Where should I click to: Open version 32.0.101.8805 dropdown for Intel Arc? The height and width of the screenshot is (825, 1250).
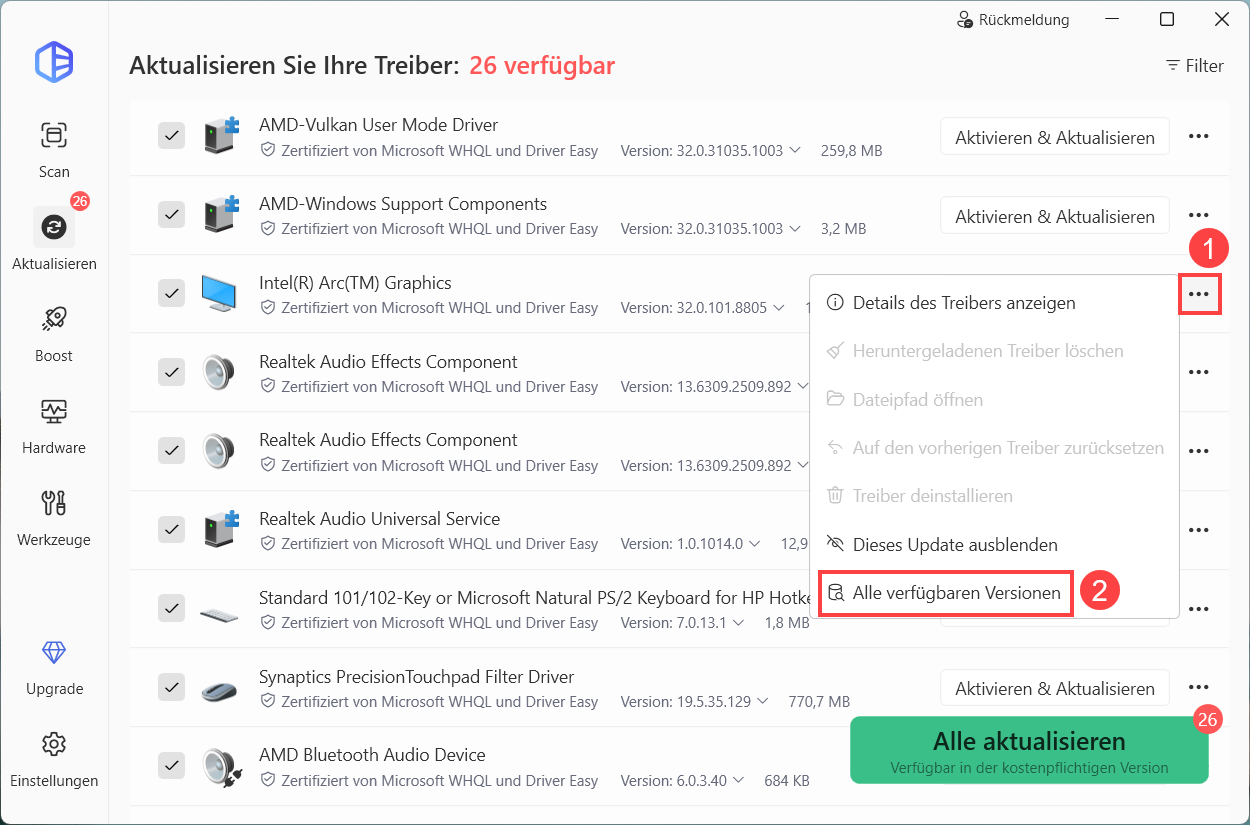[x=779, y=308]
